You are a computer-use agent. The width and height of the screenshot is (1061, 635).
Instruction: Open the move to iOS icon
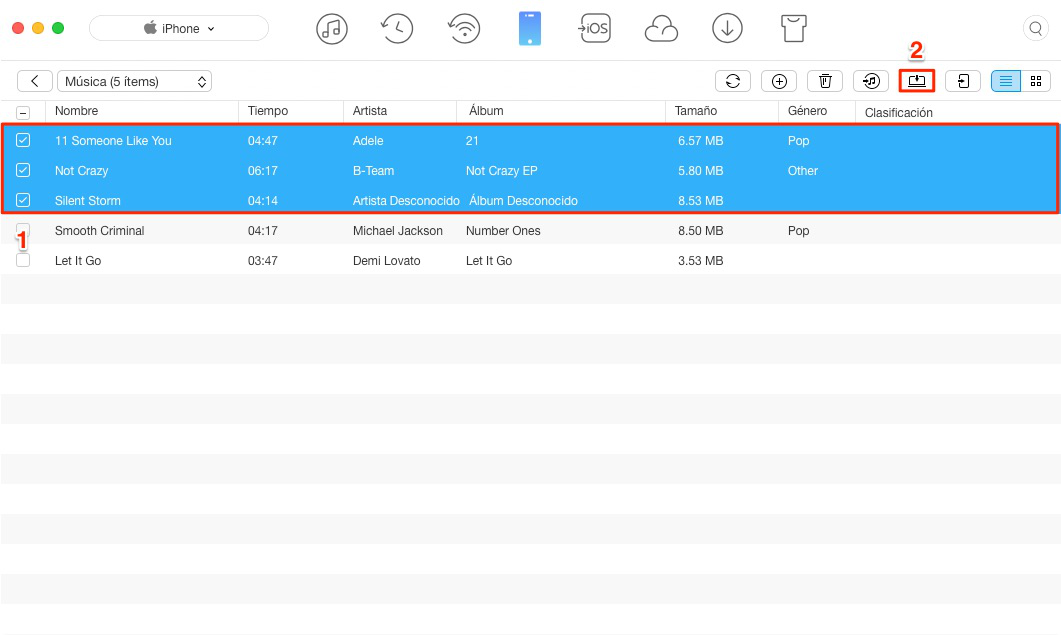tap(594, 29)
